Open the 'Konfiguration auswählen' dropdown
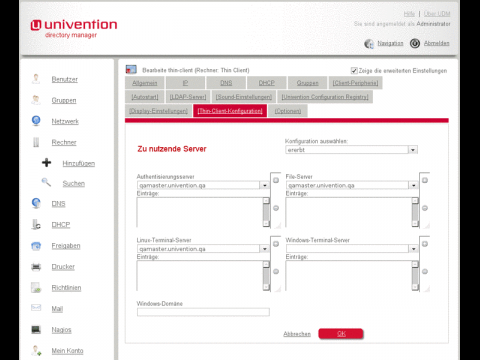The height and width of the screenshot is (360, 480). coord(351,150)
